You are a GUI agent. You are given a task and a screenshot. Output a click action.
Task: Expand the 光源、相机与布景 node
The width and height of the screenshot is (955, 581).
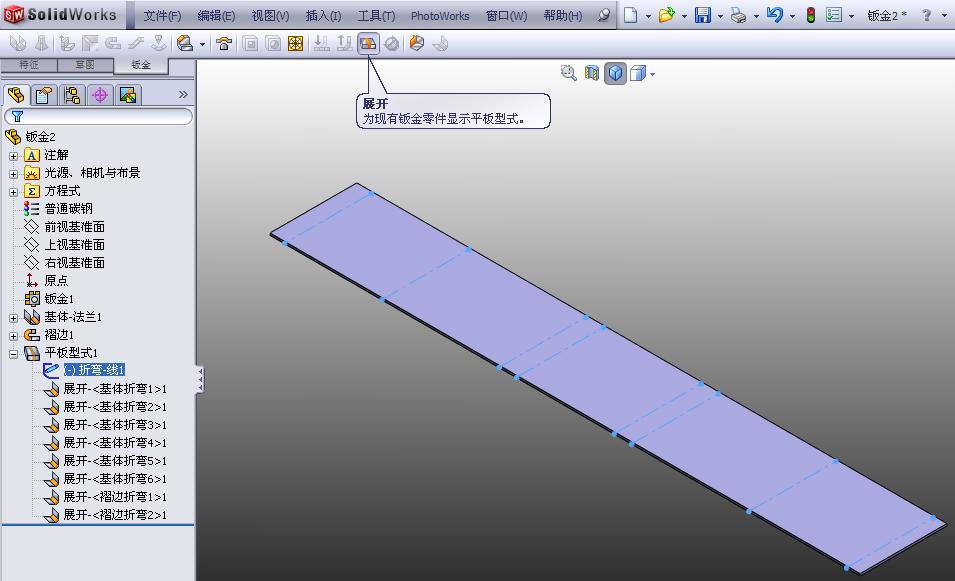coord(13,174)
